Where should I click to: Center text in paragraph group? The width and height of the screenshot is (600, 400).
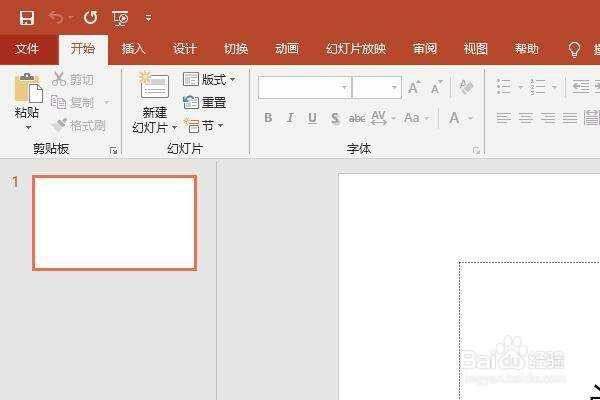tap(526, 118)
